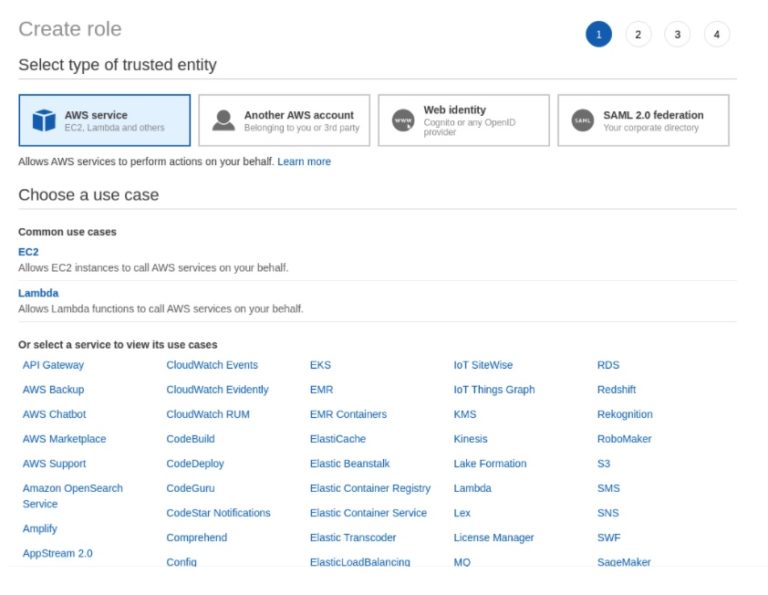768x595 pixels.
Task: Open EKS service
Action: (x=320, y=365)
